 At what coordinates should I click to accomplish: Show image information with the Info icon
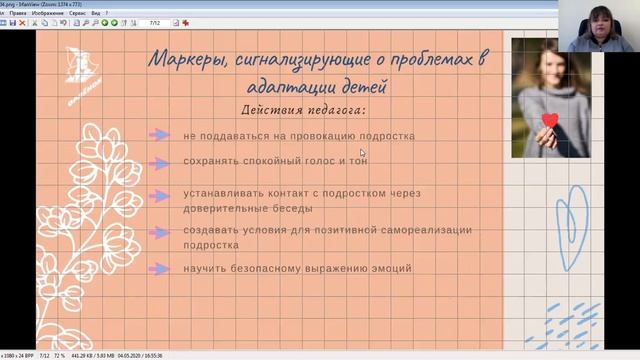[76, 23]
